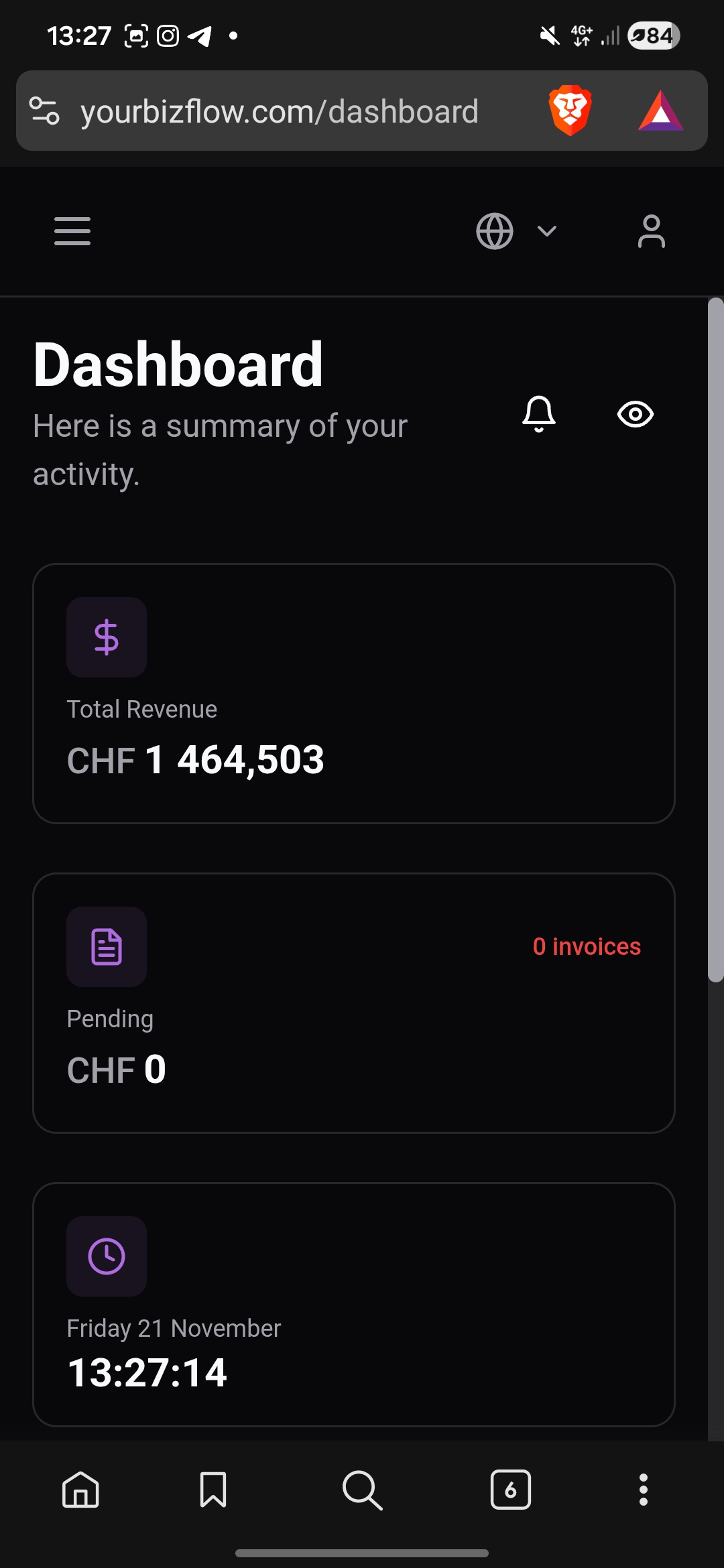Tap the browser search button
Viewport: 724px width, 1568px height.
click(x=362, y=1490)
